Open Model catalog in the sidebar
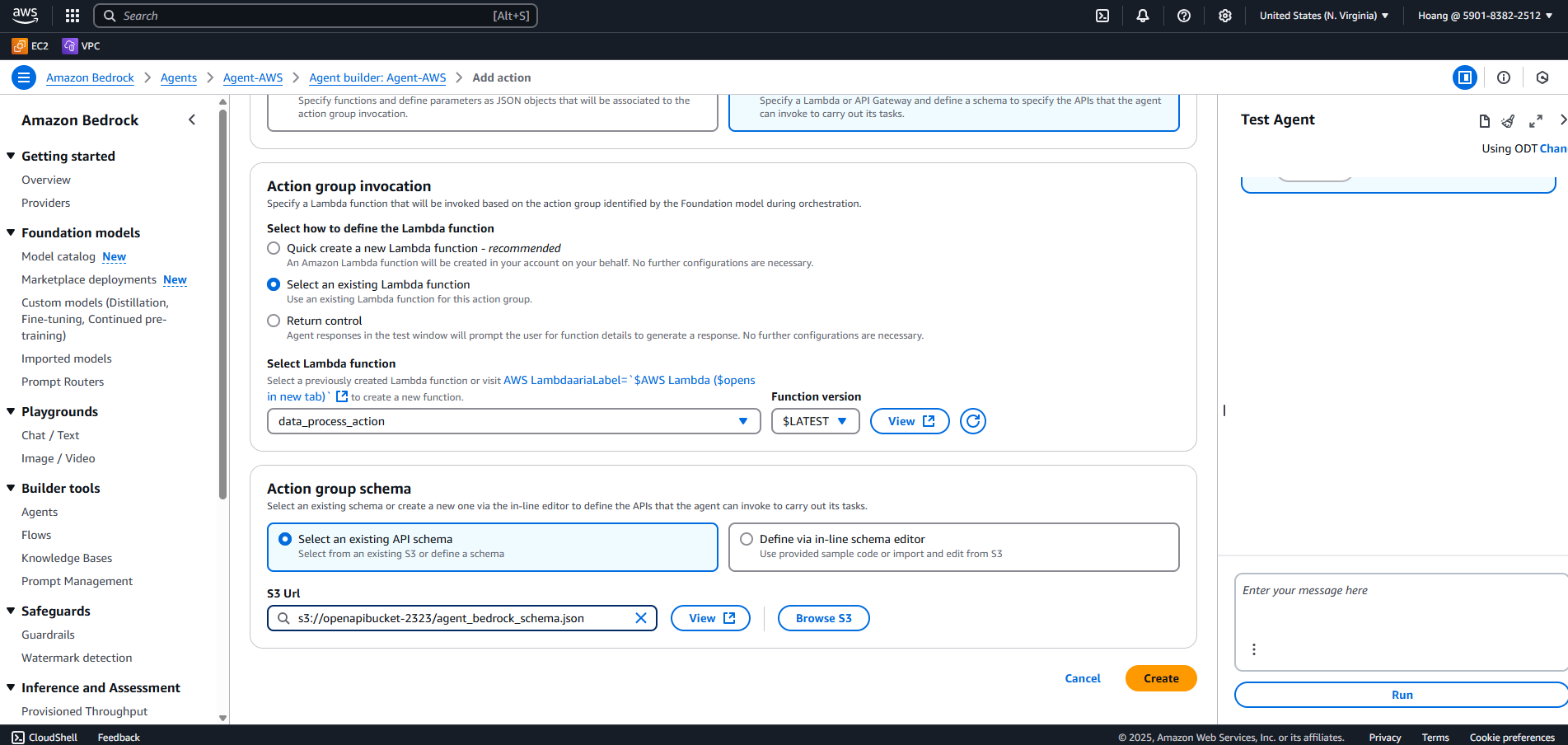Viewport: 1568px width, 745px height. tap(59, 256)
